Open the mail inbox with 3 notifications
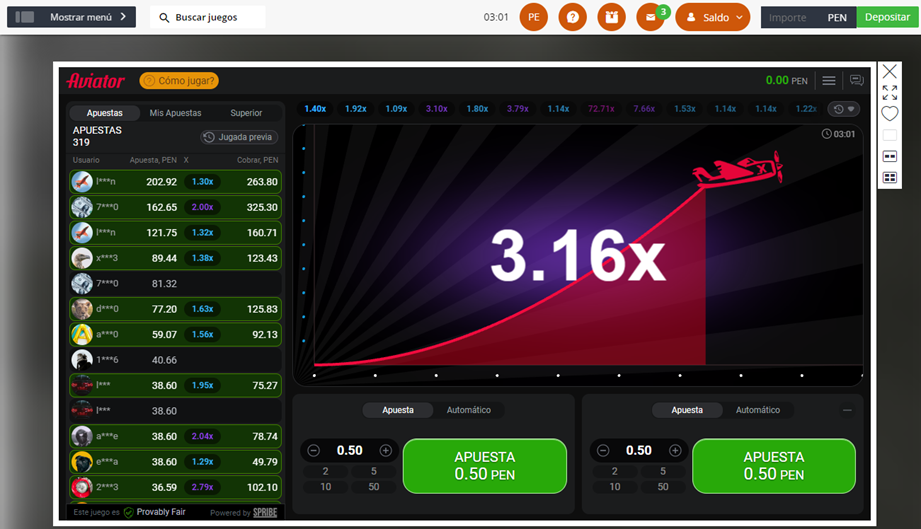Screen dimensions: 921x529 650,17
